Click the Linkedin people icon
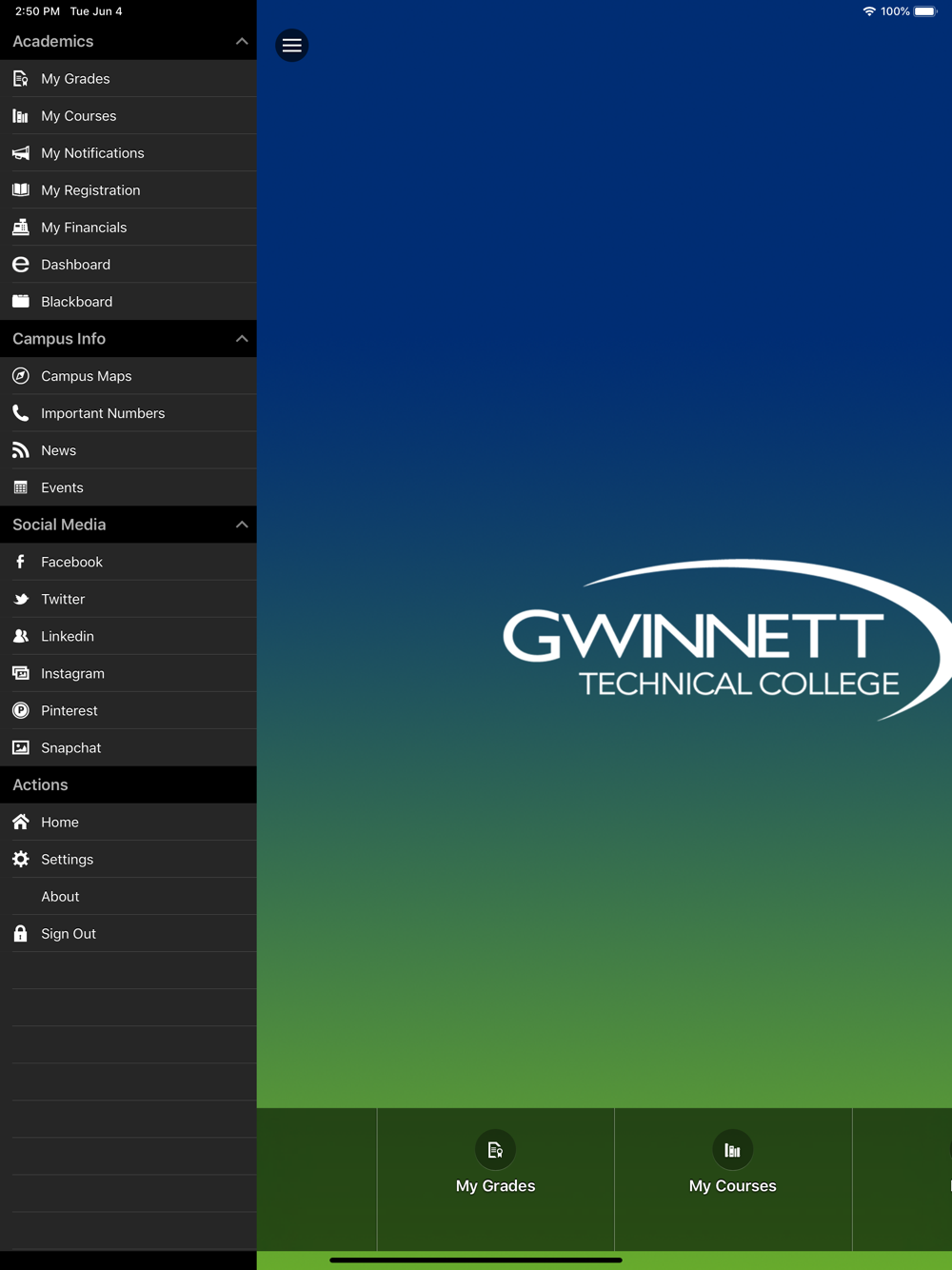Screen dimensions: 952x1270 [20, 636]
